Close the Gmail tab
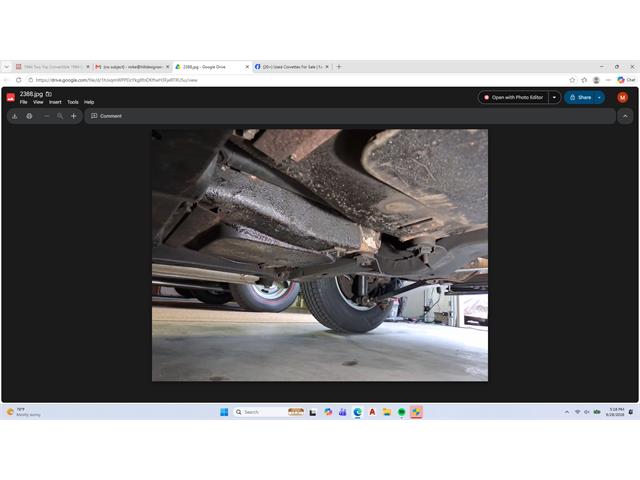The image size is (640, 480). point(167,67)
